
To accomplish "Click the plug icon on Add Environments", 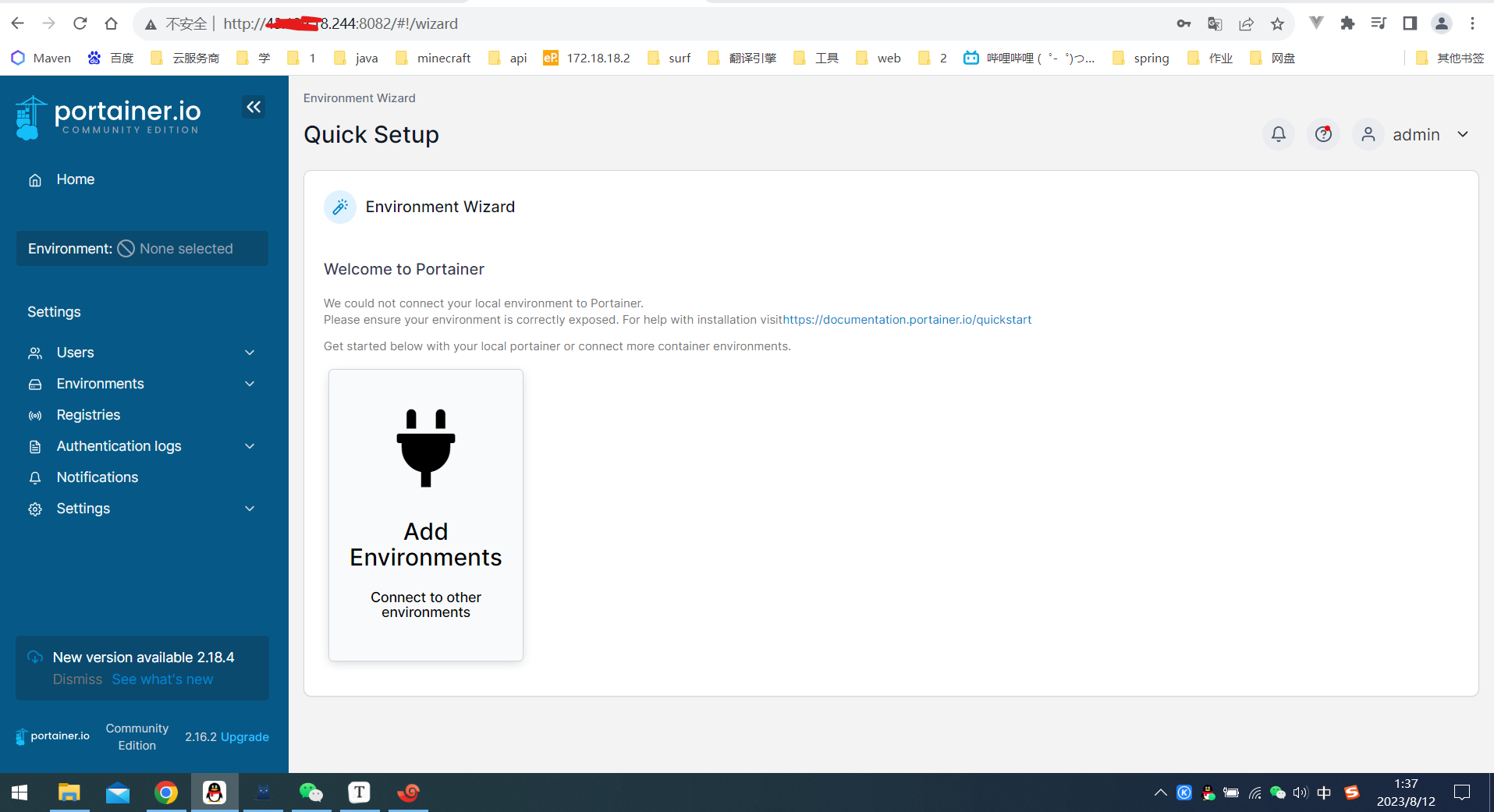I will tap(426, 448).
